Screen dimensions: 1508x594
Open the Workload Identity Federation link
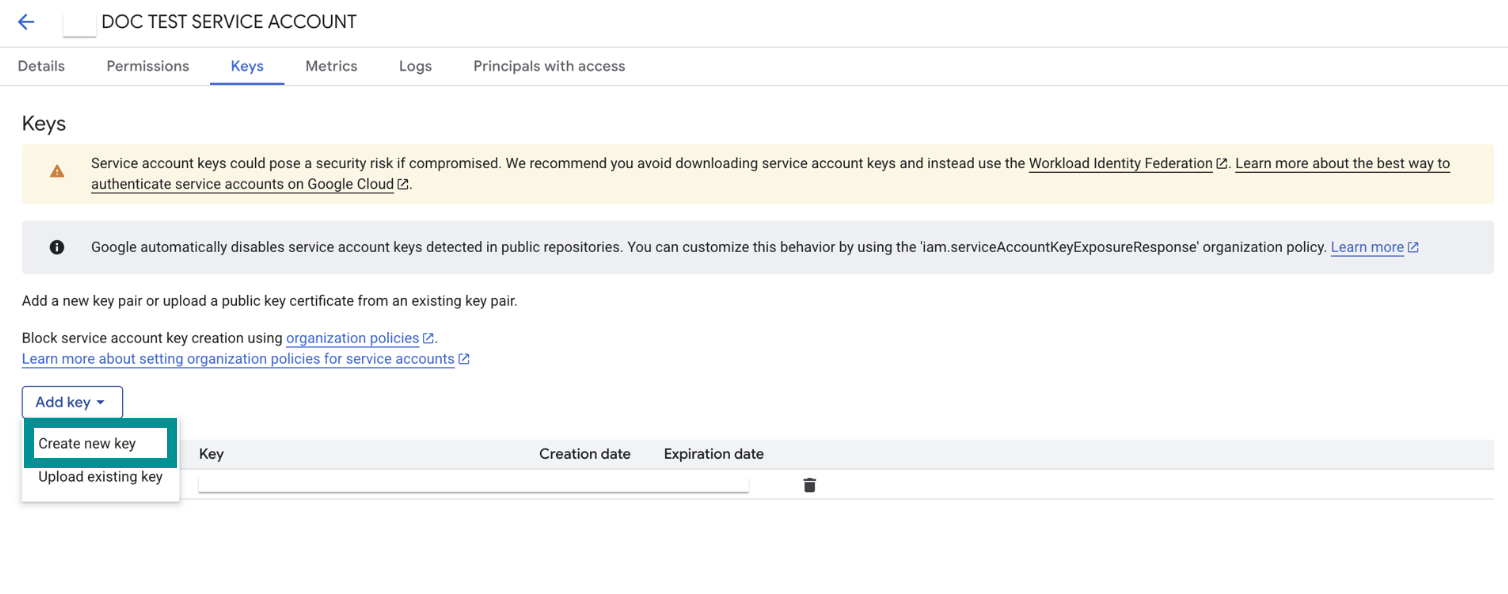click(1120, 163)
